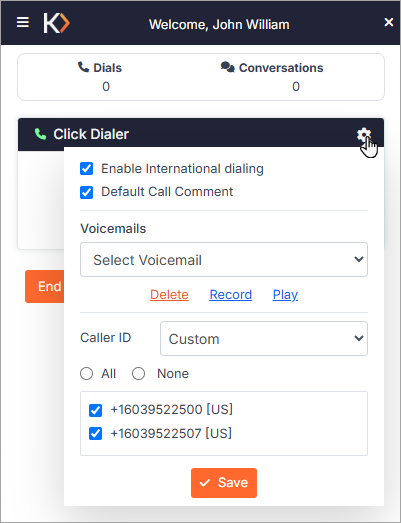Viewport: 401px width, 523px height.
Task: Uncheck Enable International dialing
Action: click(86, 168)
